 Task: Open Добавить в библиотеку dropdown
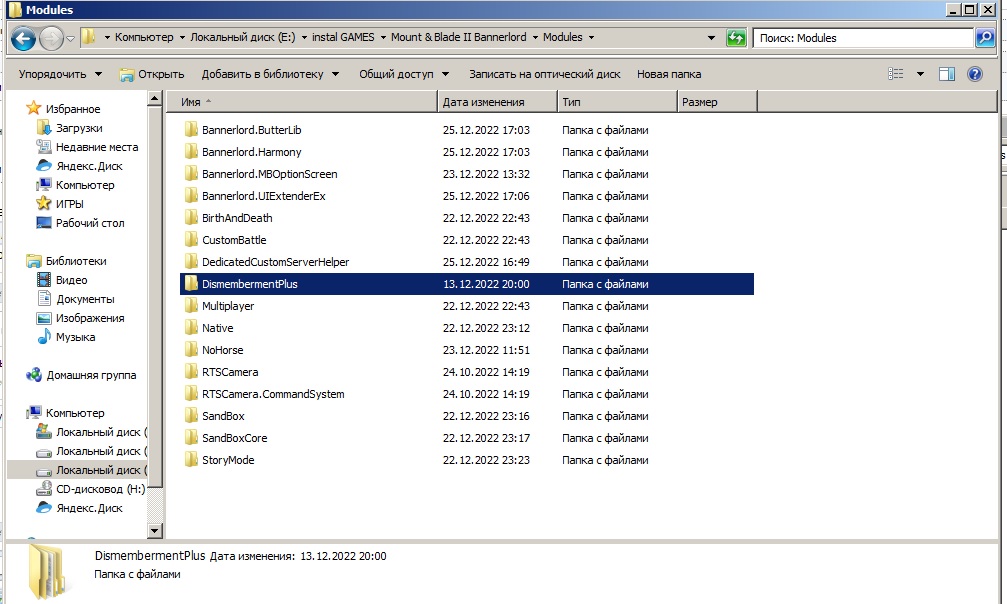(x=270, y=74)
